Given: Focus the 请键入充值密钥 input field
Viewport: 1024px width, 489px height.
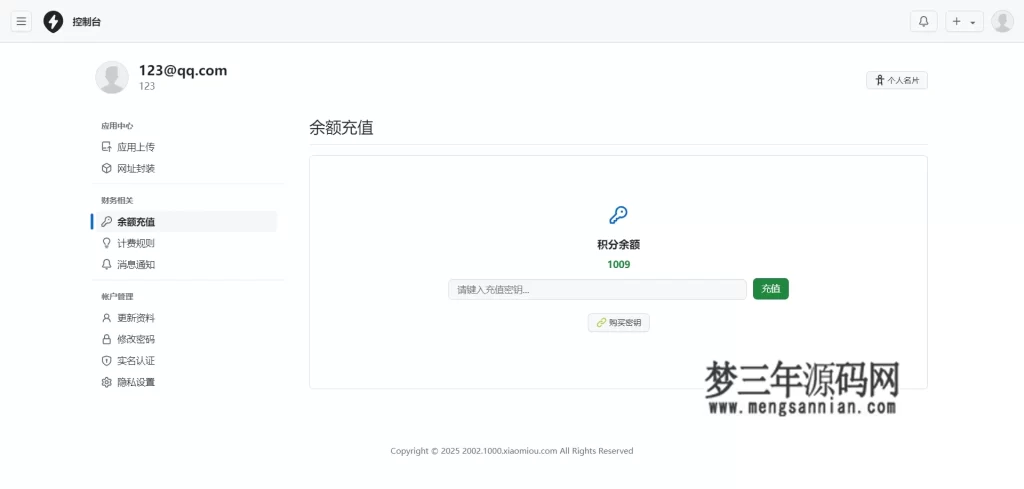Looking at the screenshot, I should tap(597, 289).
